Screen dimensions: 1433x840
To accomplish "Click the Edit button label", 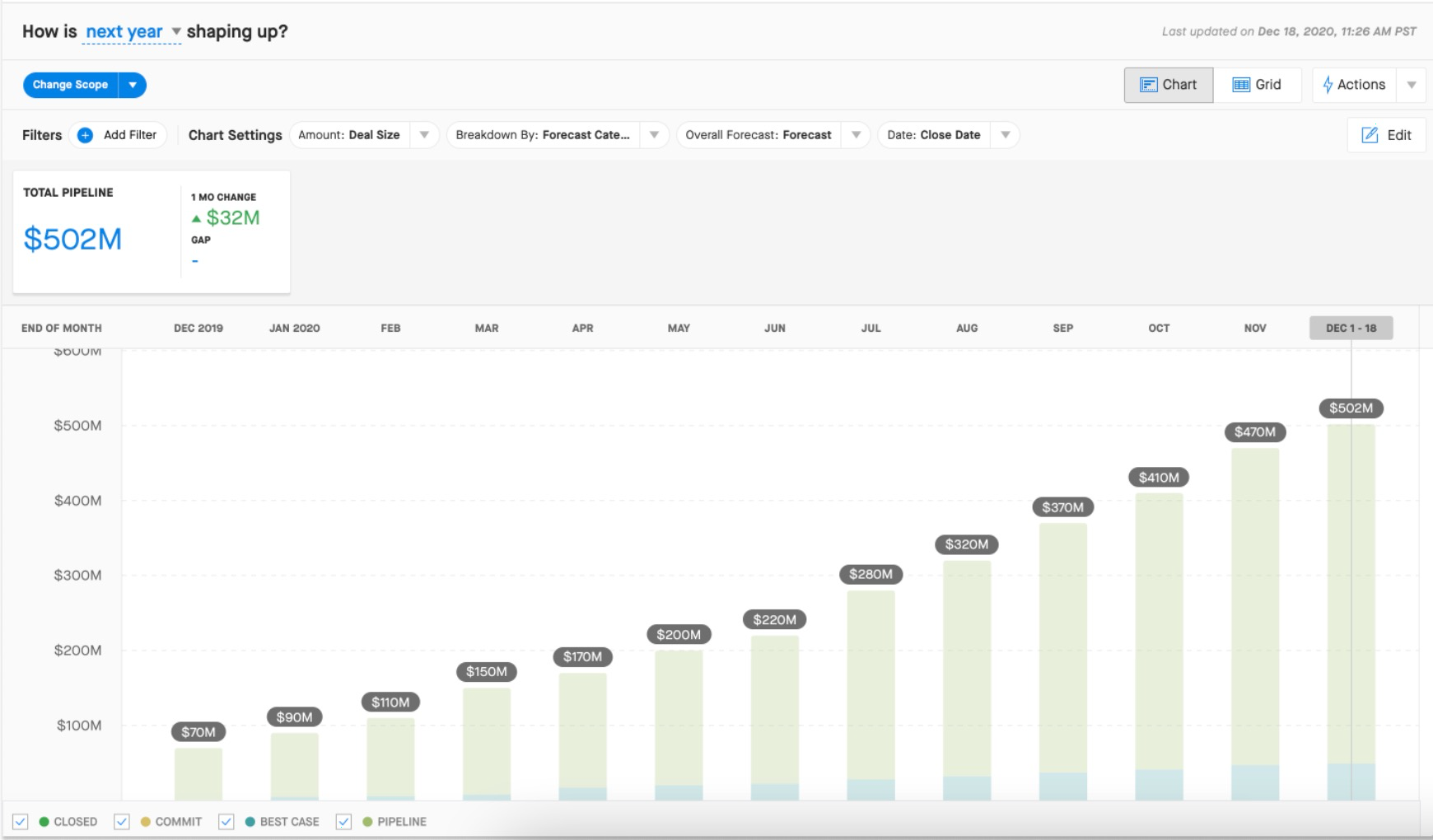I will click(1399, 135).
